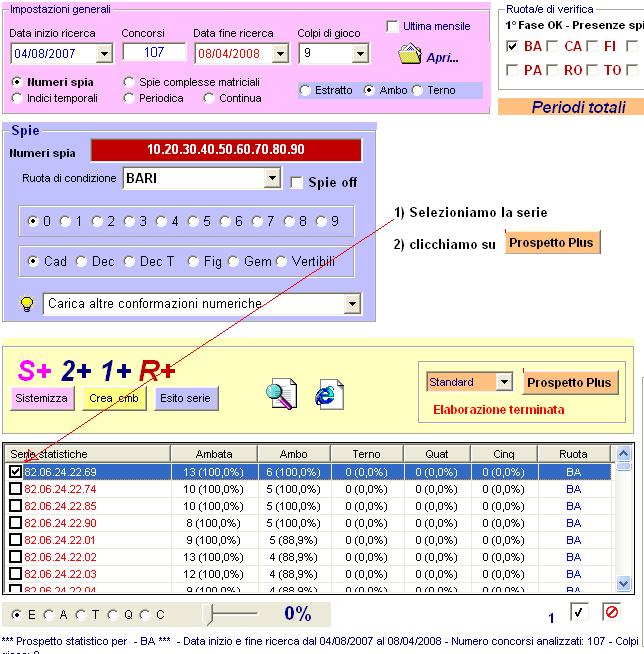Choose Terno game type

[x=417, y=90]
